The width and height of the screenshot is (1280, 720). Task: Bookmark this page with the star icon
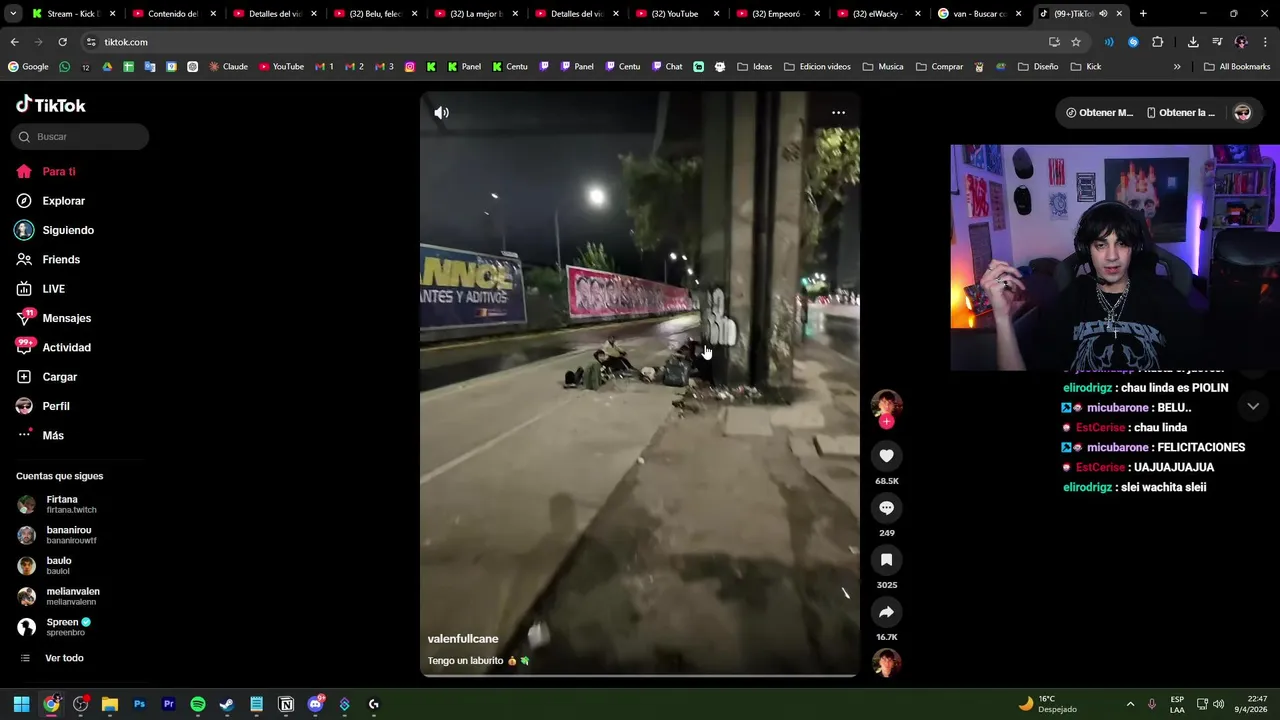click(x=1076, y=42)
